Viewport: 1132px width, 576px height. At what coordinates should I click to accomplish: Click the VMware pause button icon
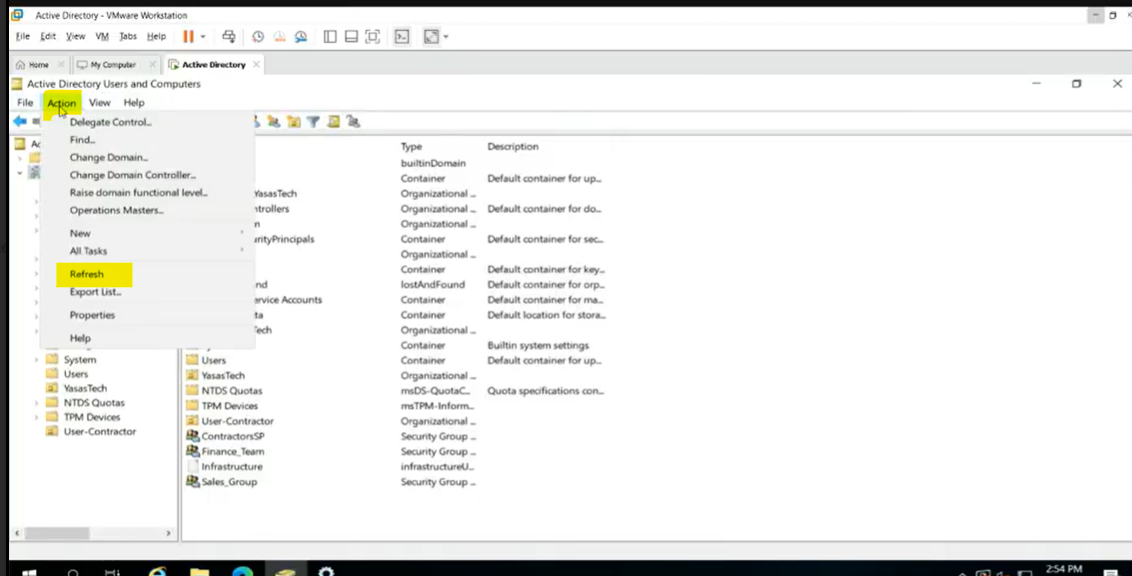[188, 36]
